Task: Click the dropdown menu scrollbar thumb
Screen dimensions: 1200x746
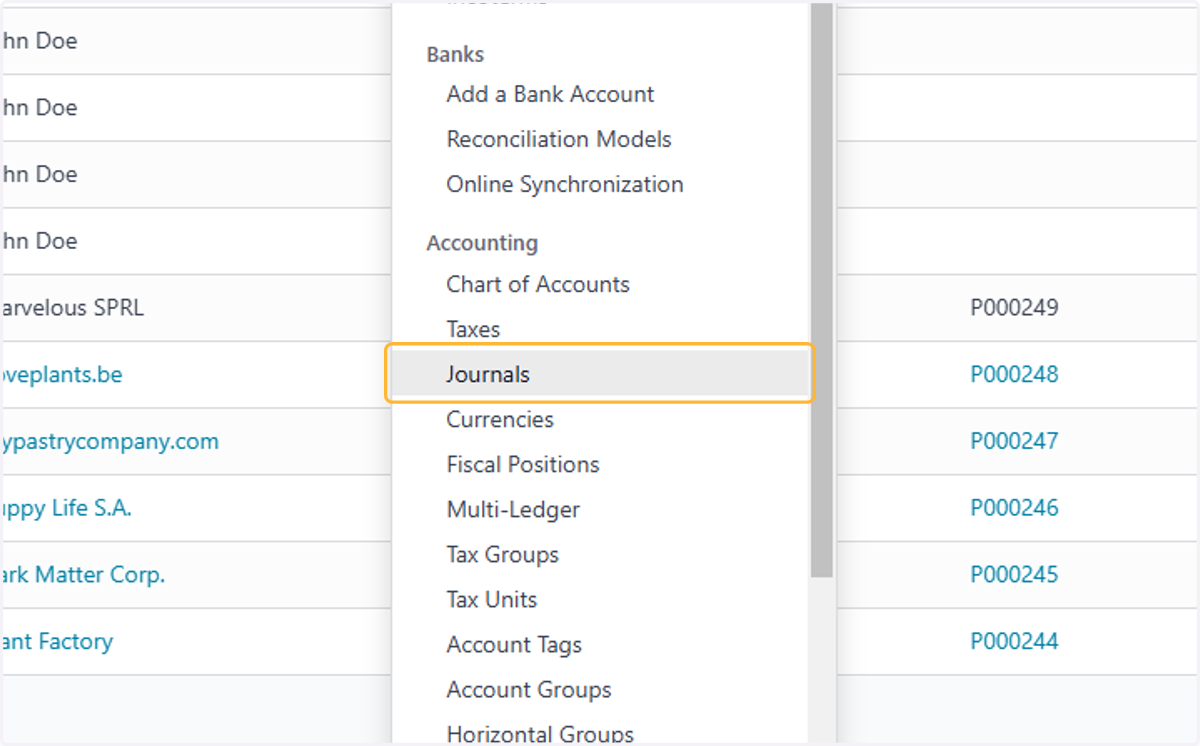Action: click(822, 290)
